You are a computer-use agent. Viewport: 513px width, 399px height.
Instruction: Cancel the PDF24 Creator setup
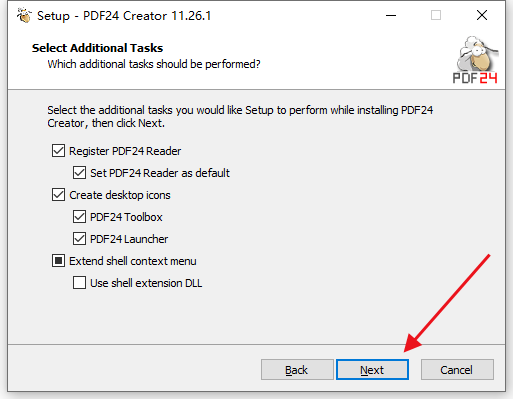coord(457,369)
